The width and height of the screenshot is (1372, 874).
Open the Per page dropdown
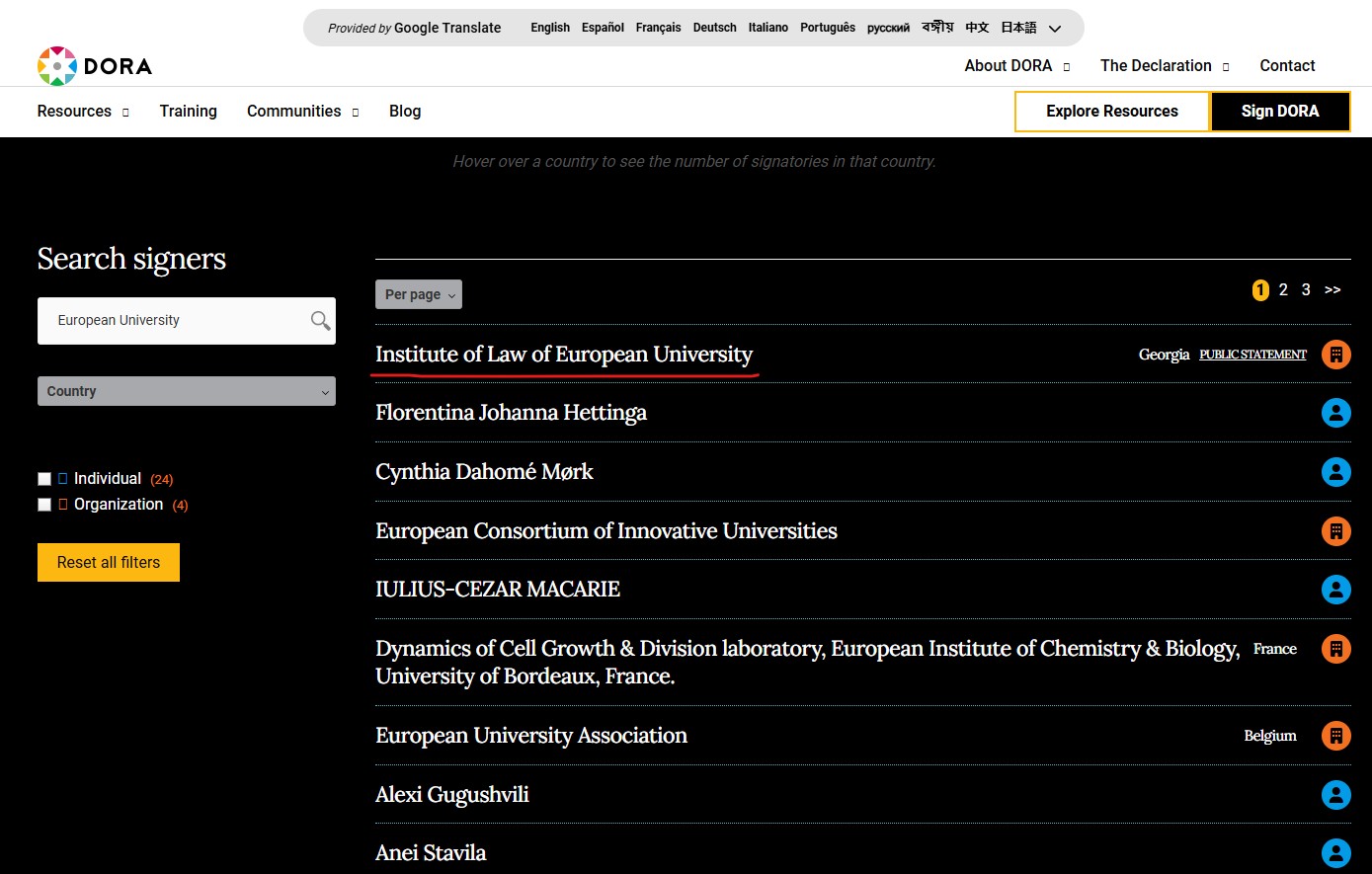(x=419, y=294)
